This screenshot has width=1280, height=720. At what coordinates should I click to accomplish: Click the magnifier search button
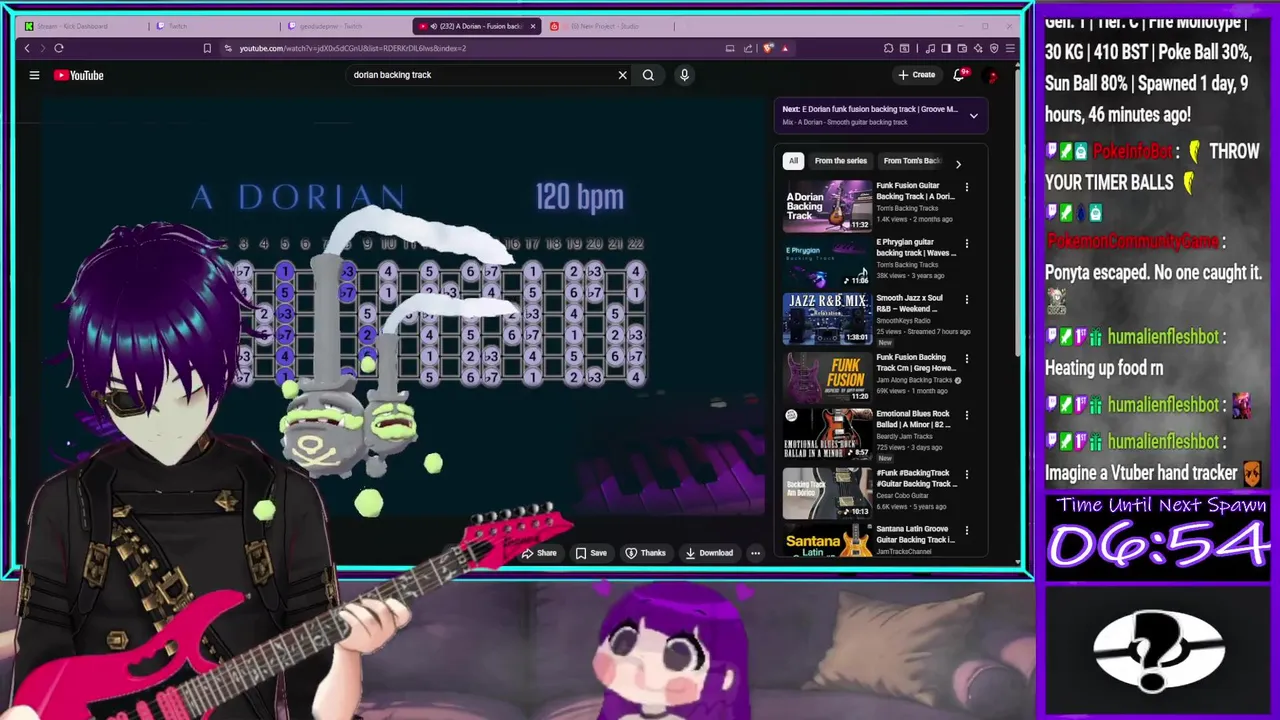click(x=648, y=75)
